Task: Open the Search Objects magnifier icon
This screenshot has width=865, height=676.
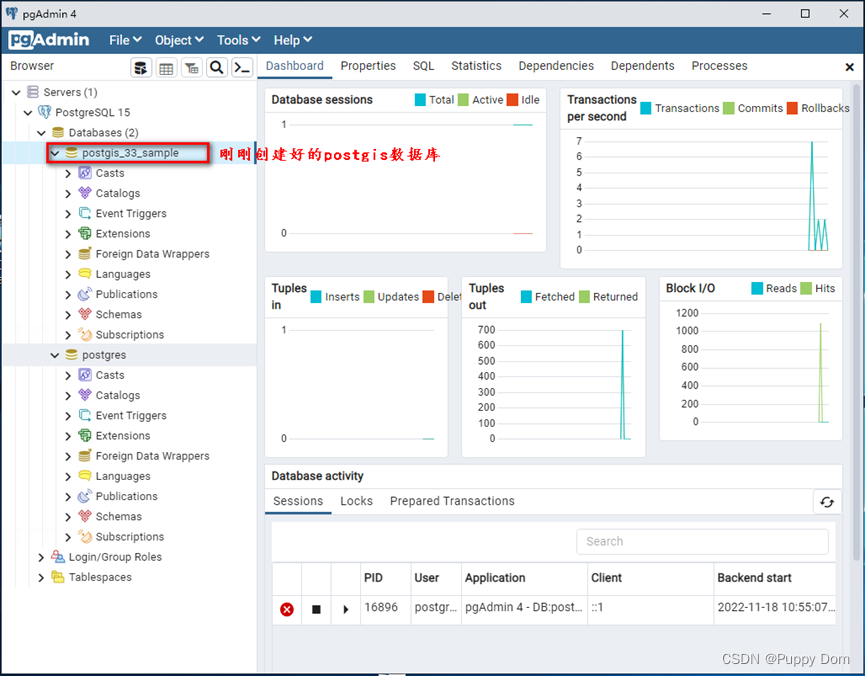Action: click(x=217, y=68)
